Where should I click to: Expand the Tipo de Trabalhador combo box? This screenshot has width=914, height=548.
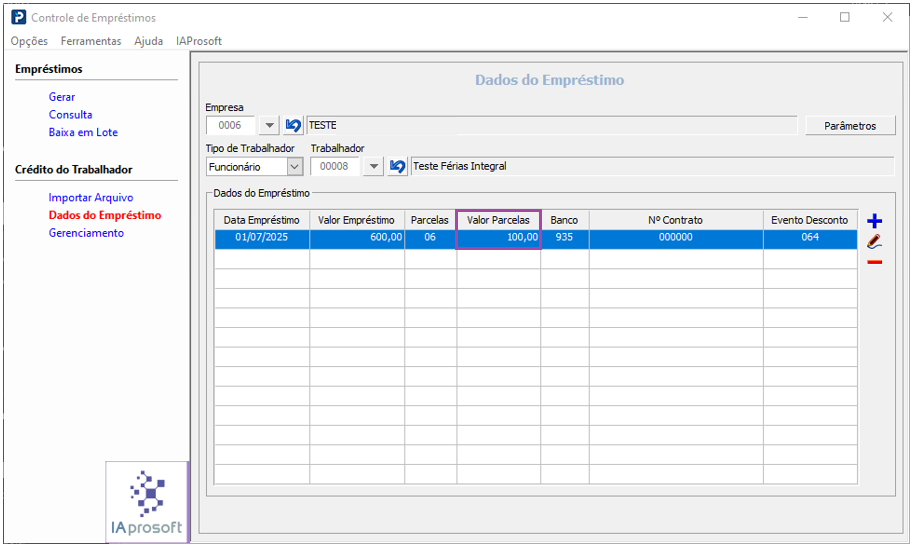(295, 167)
